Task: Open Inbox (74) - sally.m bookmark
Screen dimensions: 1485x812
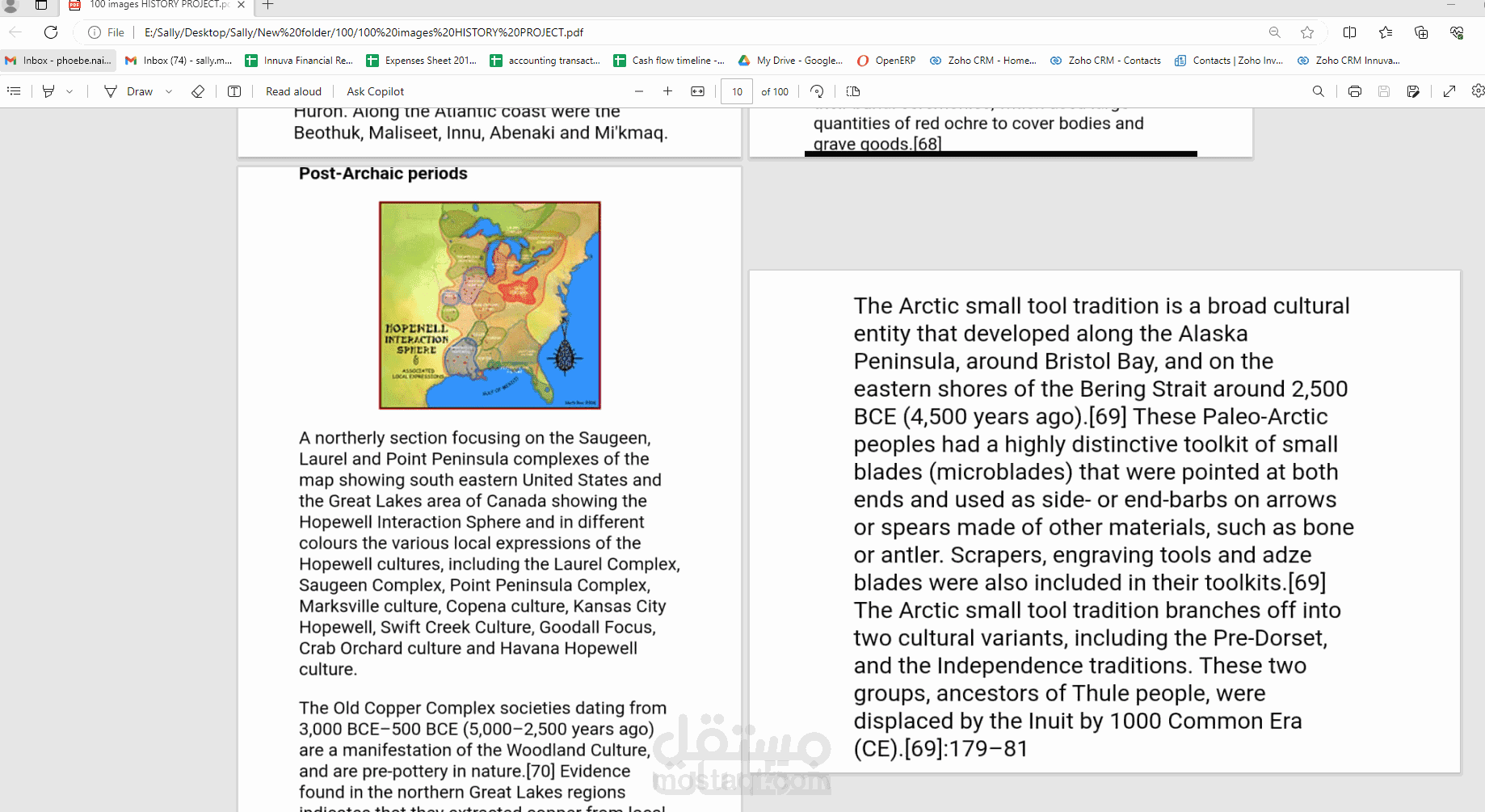Action: coord(179,61)
